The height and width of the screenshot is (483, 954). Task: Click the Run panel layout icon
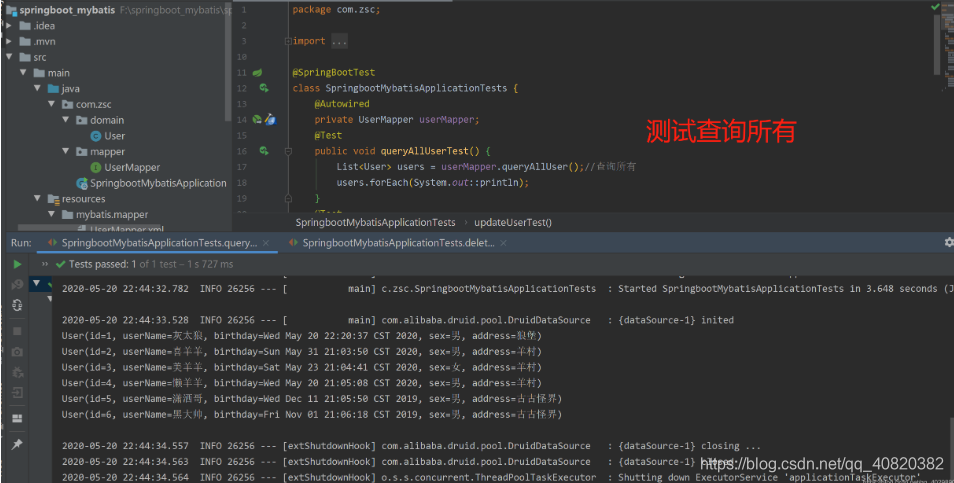coord(17,419)
